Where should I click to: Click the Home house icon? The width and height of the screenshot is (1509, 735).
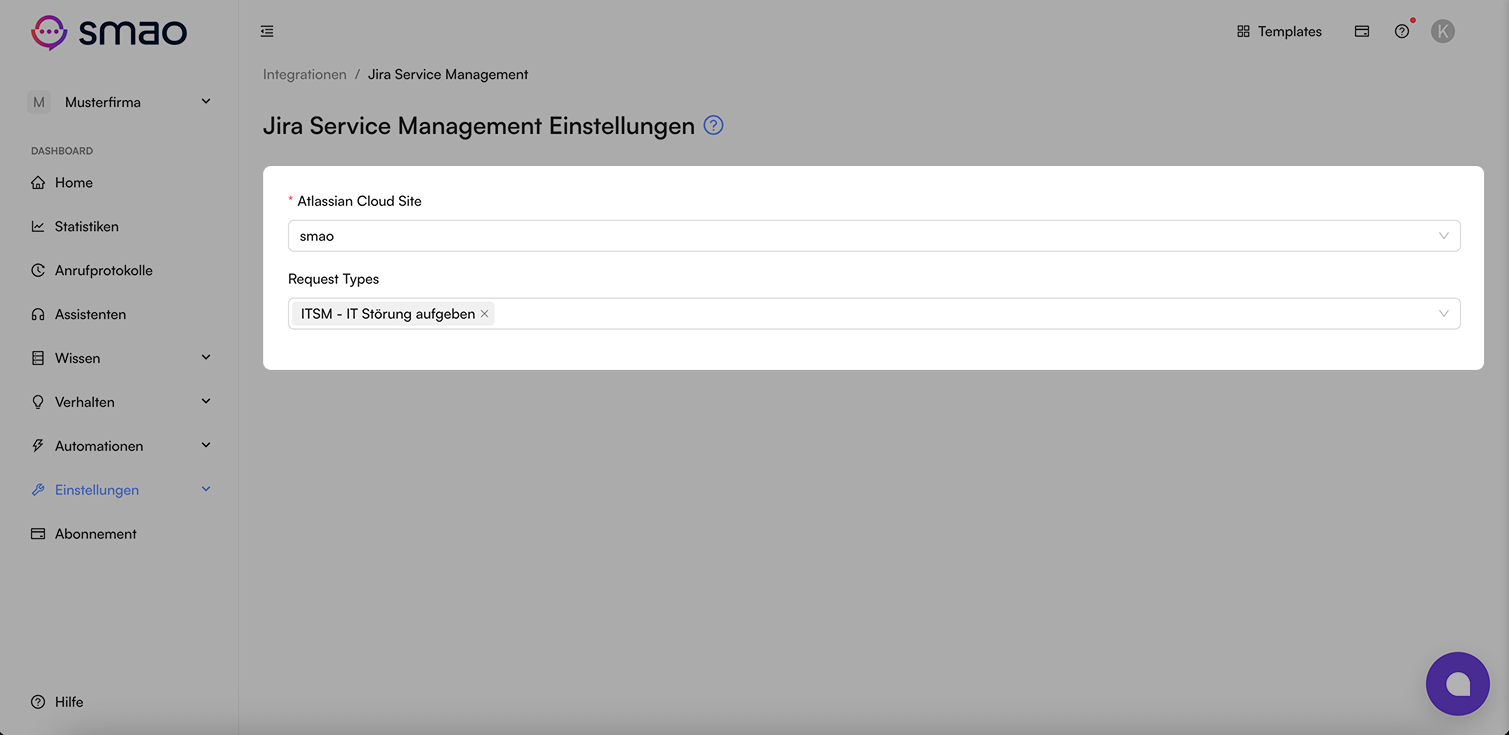tap(38, 183)
